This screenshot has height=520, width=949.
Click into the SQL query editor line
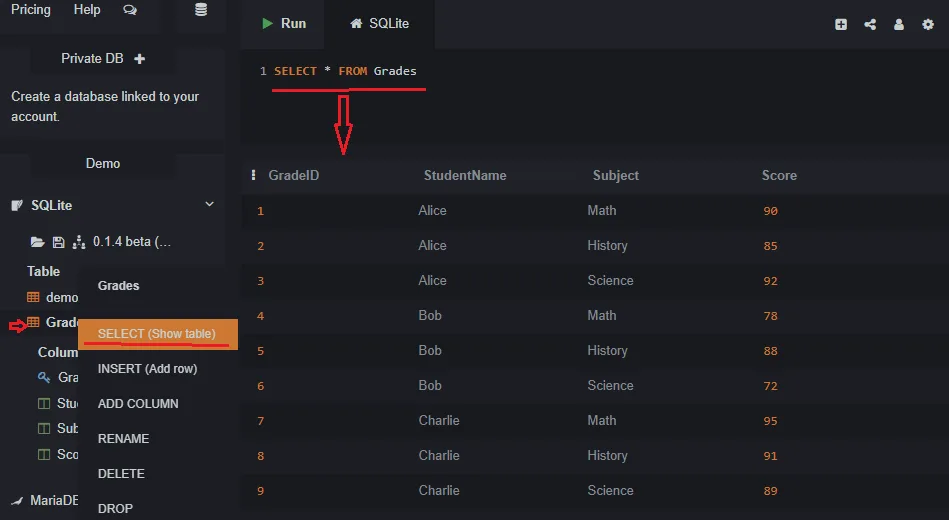click(x=593, y=71)
